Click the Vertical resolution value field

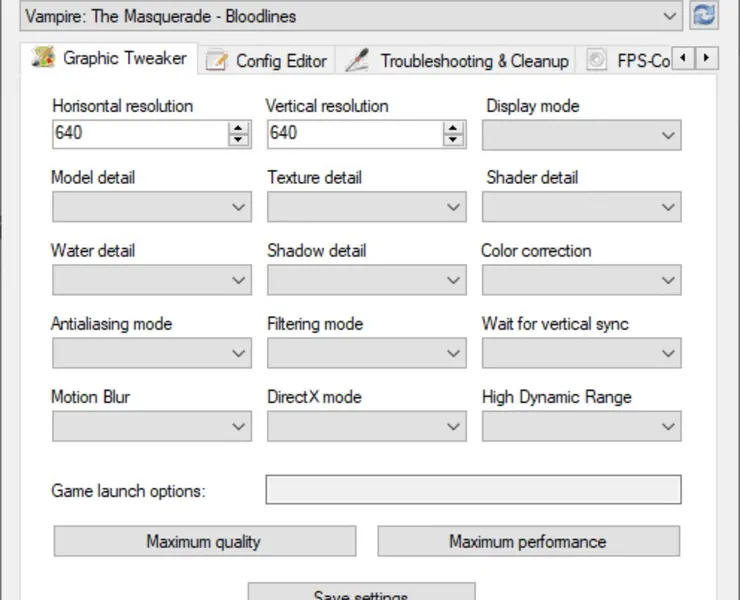(355, 134)
